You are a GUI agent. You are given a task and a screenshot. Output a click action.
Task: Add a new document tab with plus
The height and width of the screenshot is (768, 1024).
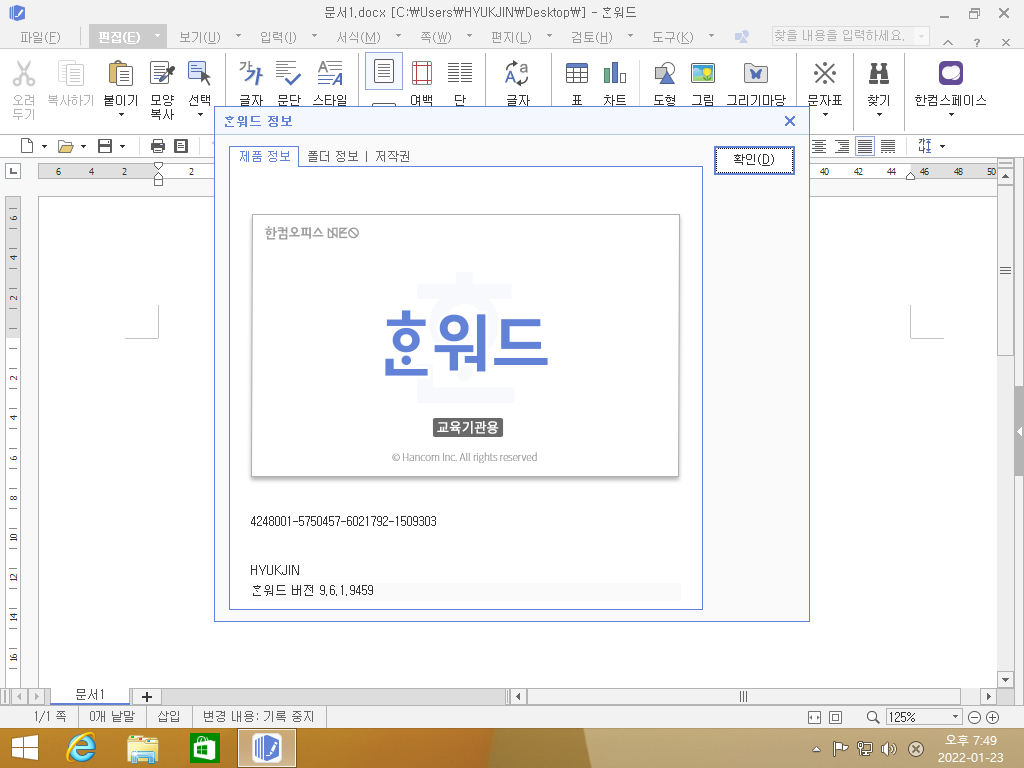146,697
